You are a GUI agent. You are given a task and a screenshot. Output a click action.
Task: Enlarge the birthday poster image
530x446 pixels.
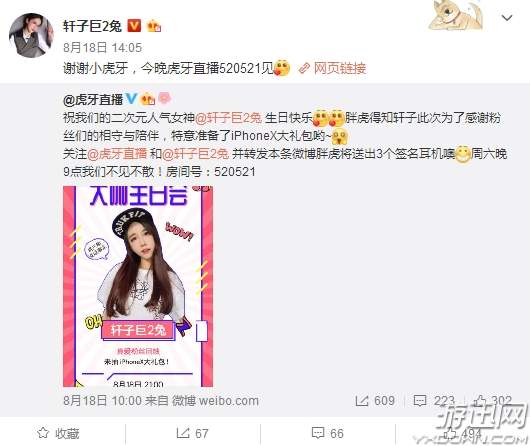tap(138, 286)
